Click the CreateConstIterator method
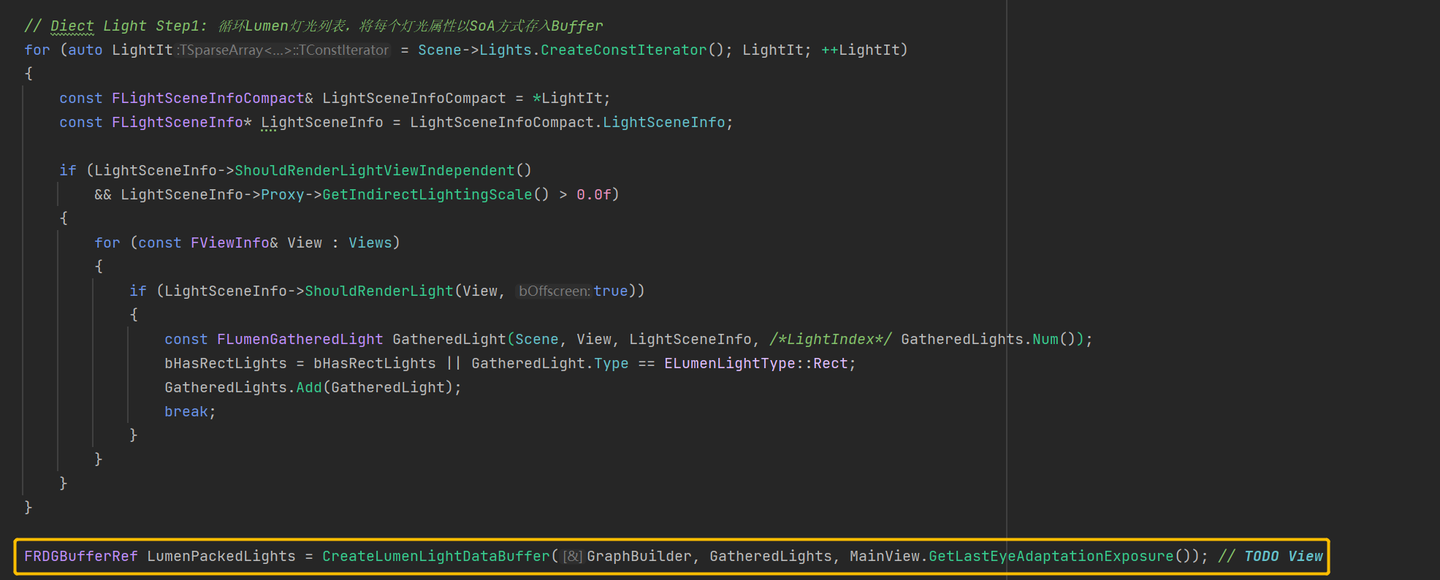1440x580 pixels. (x=624, y=50)
